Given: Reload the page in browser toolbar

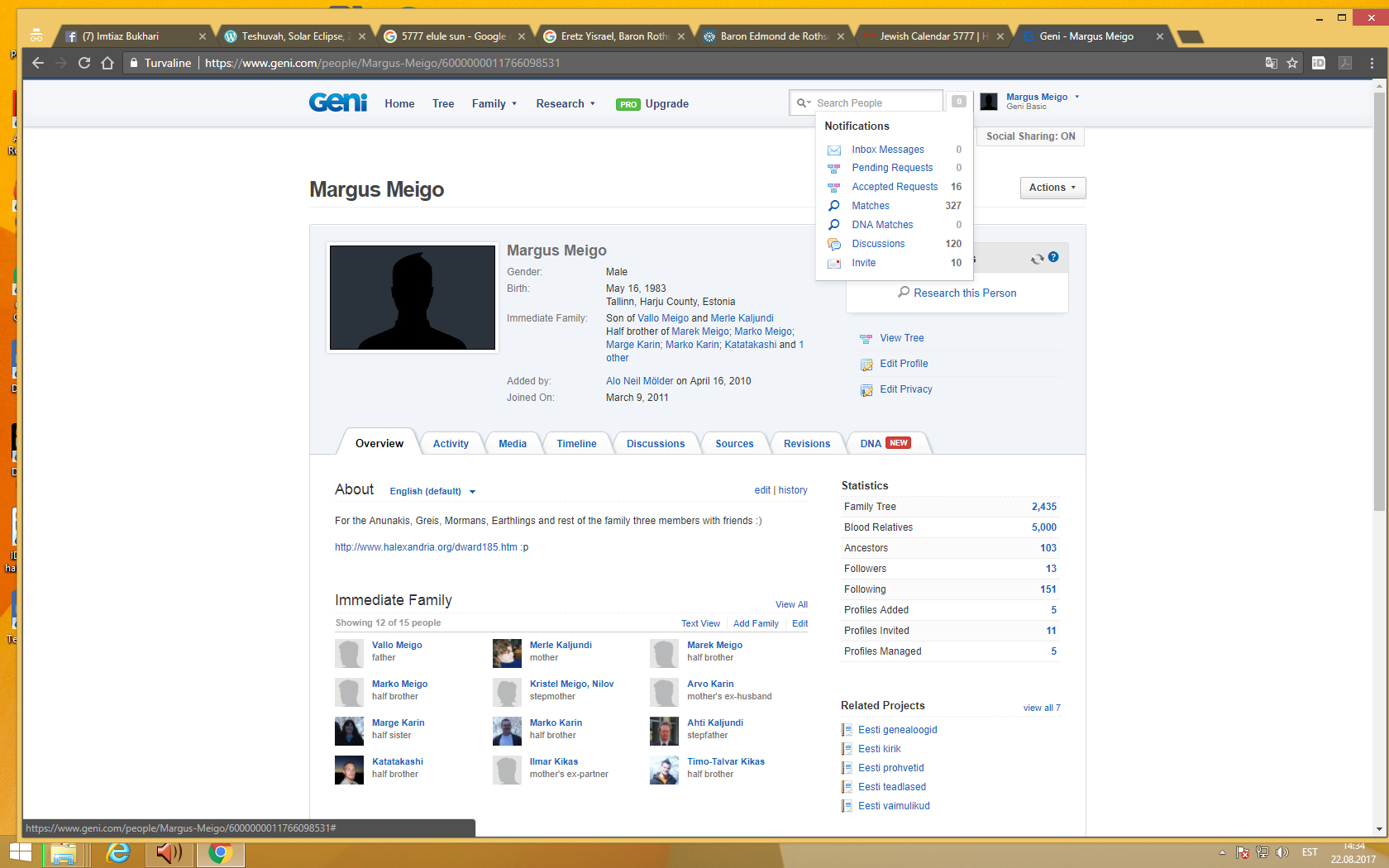Looking at the screenshot, I should [84, 63].
